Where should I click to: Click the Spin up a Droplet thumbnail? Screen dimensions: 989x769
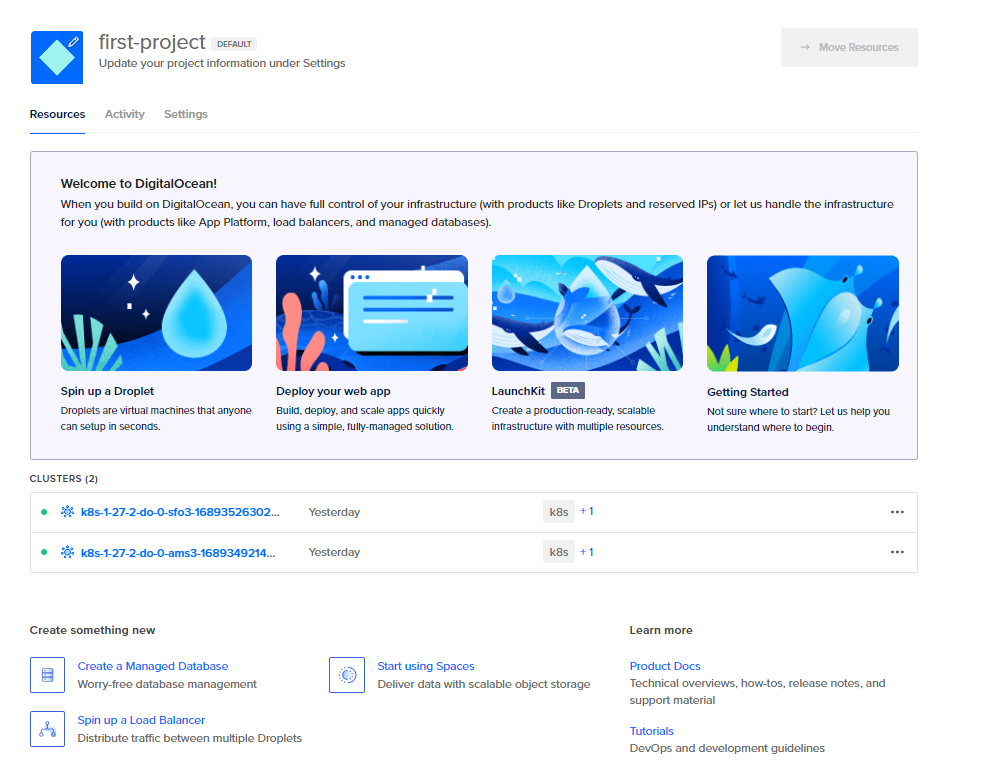(x=156, y=313)
